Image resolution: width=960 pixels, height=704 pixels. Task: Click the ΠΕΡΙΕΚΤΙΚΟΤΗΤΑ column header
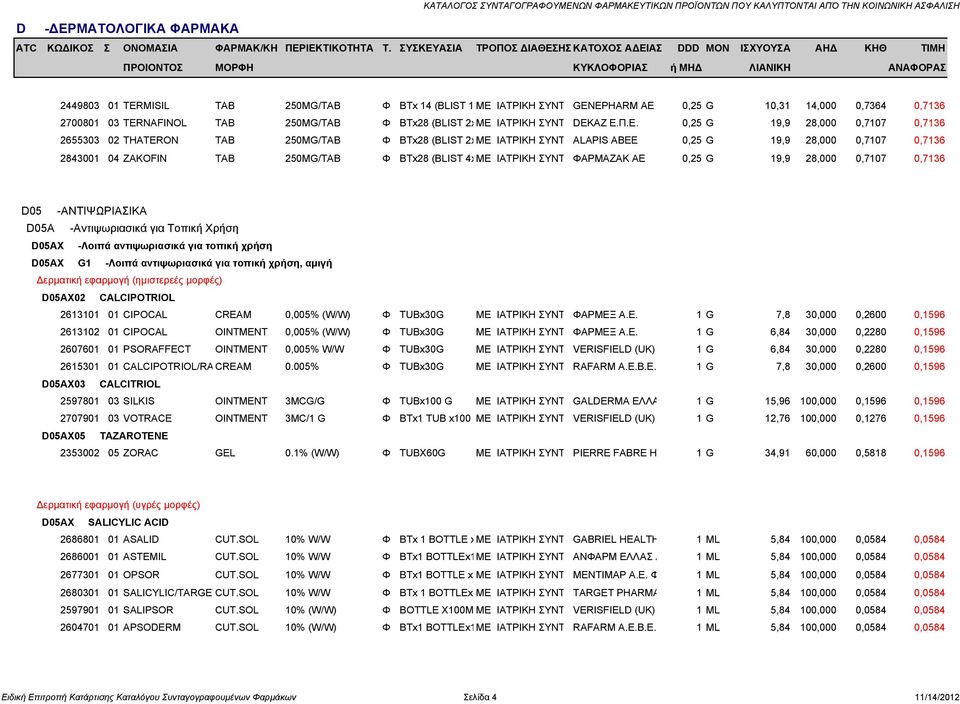329,48
